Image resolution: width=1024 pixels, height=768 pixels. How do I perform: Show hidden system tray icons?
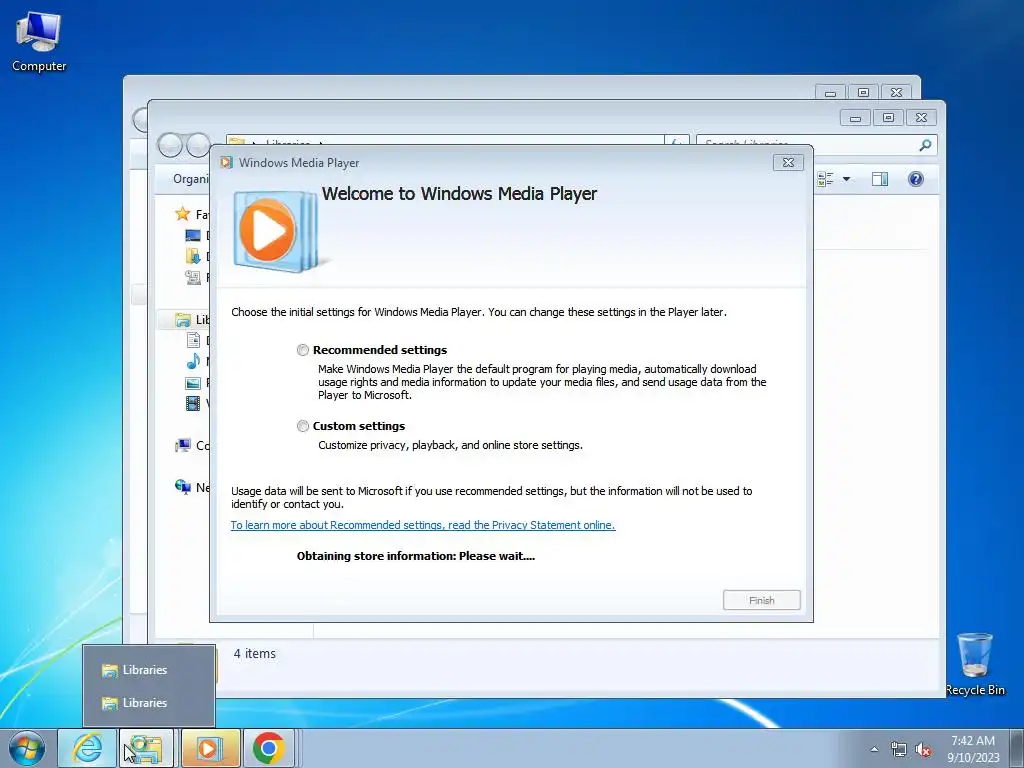(874, 749)
